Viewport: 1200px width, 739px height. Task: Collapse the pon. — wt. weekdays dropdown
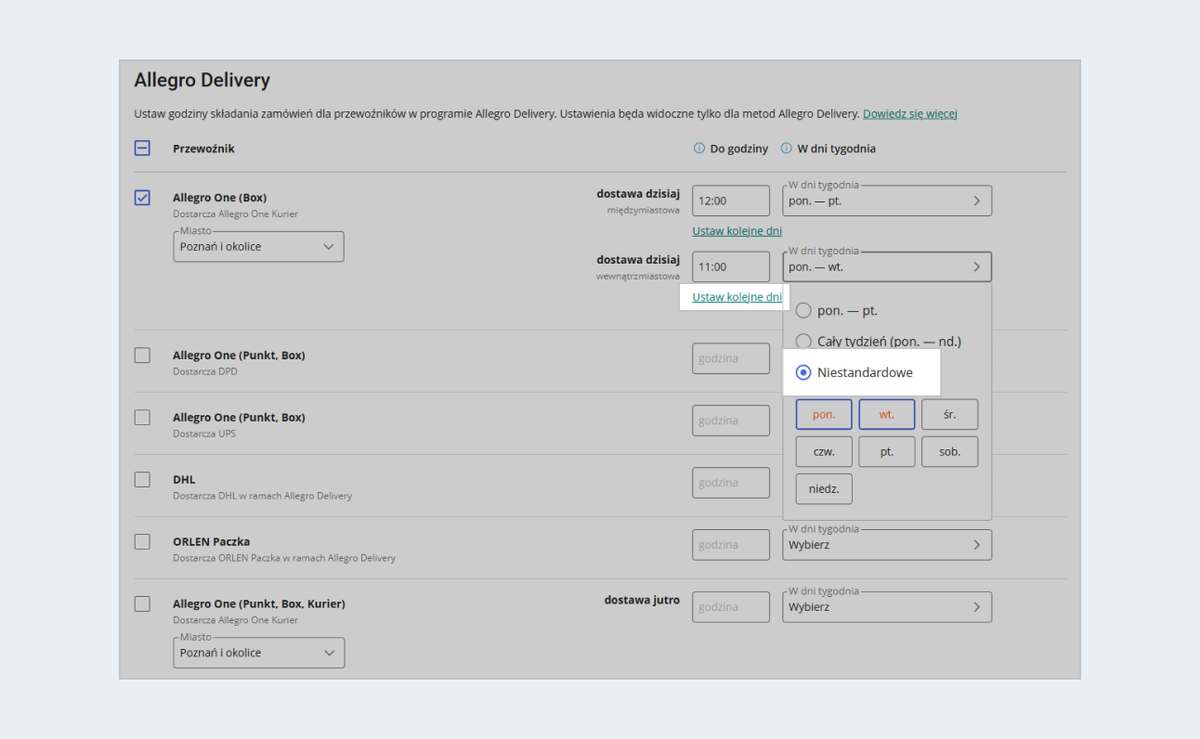887,267
